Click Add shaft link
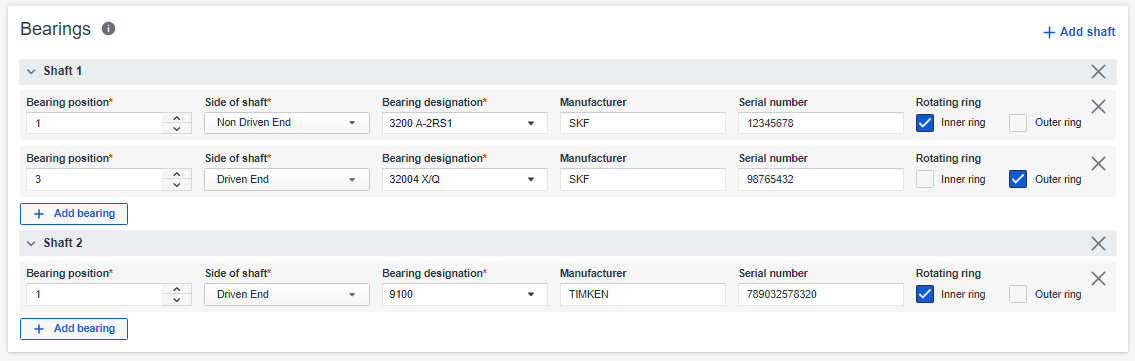The height and width of the screenshot is (361, 1135). click(x=1079, y=32)
